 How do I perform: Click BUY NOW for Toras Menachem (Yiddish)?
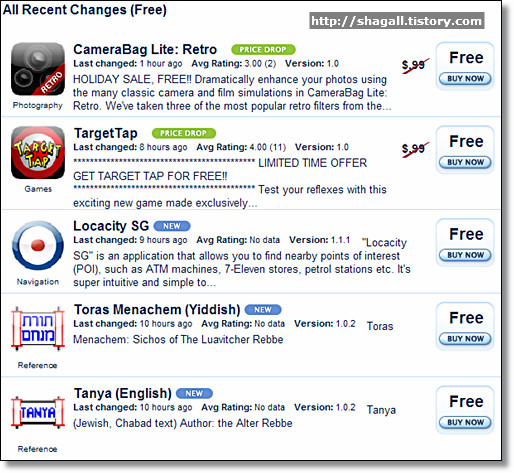click(x=465, y=339)
